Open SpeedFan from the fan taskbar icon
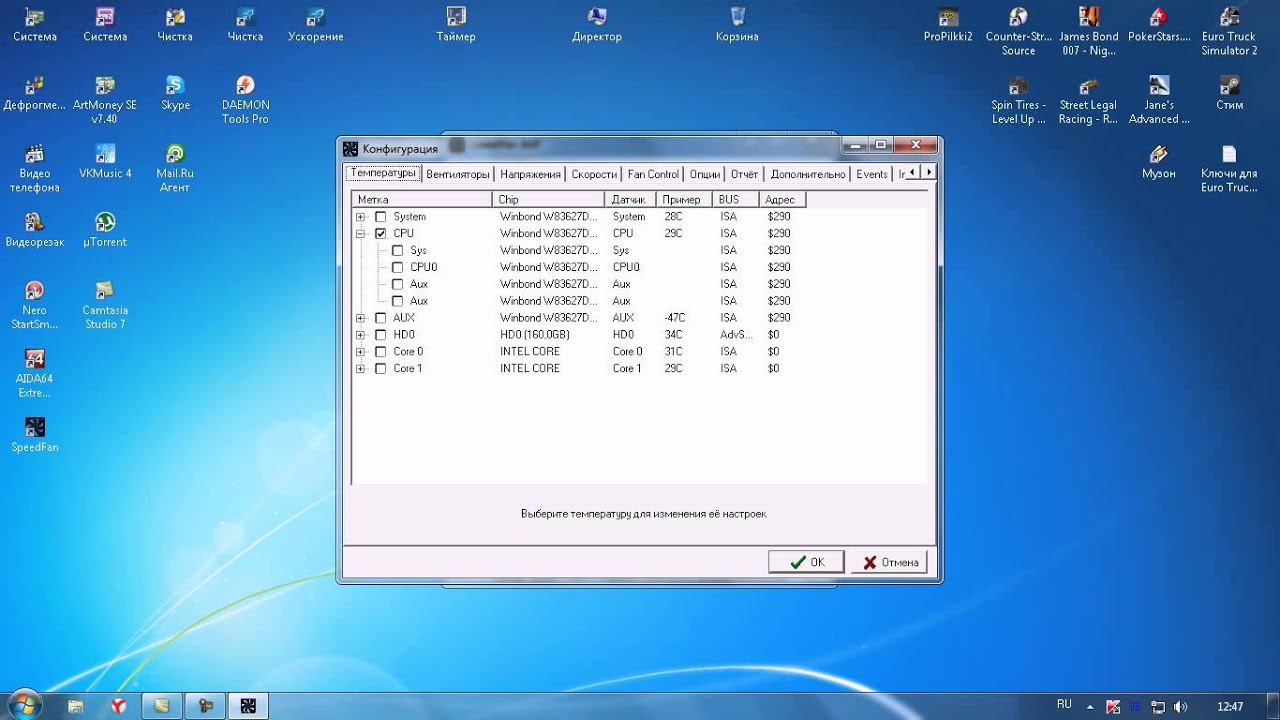 coord(247,705)
